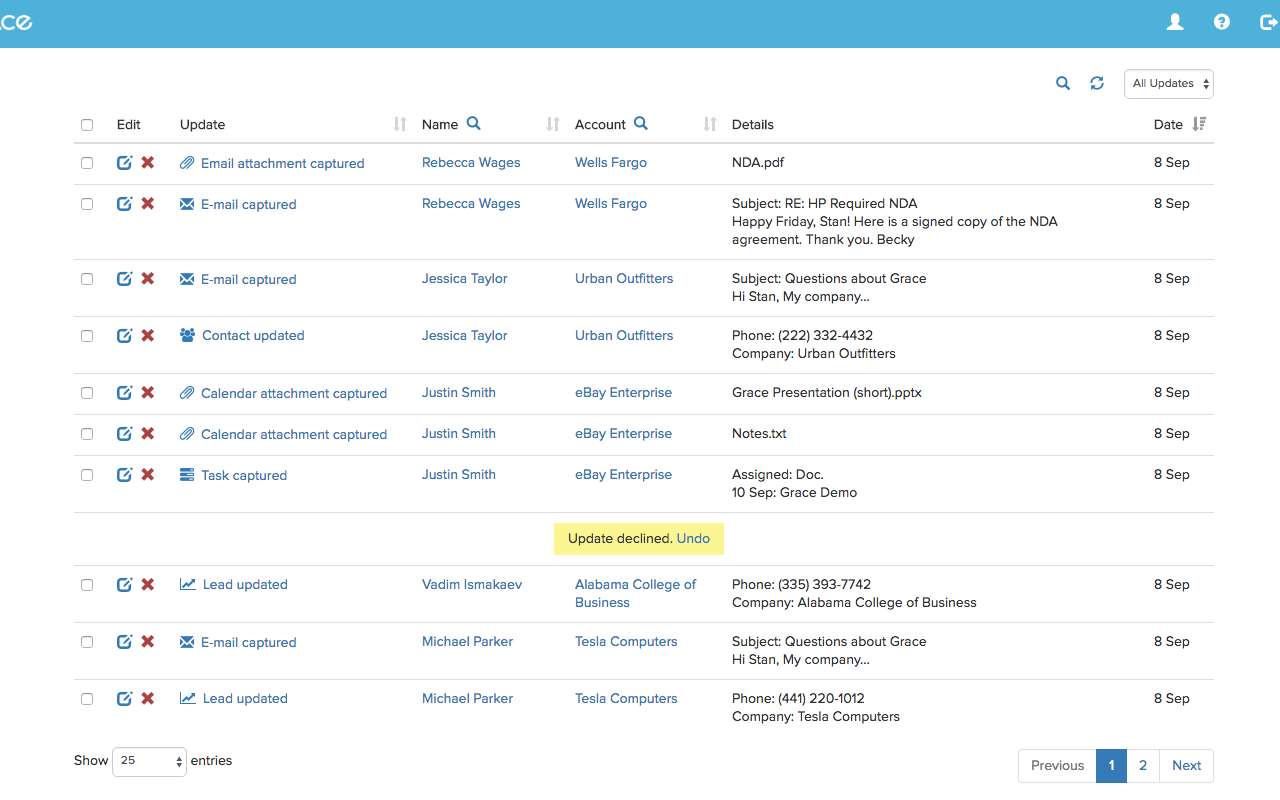Click the search magnifier above the table
The height and width of the screenshot is (800, 1280).
(x=1063, y=83)
